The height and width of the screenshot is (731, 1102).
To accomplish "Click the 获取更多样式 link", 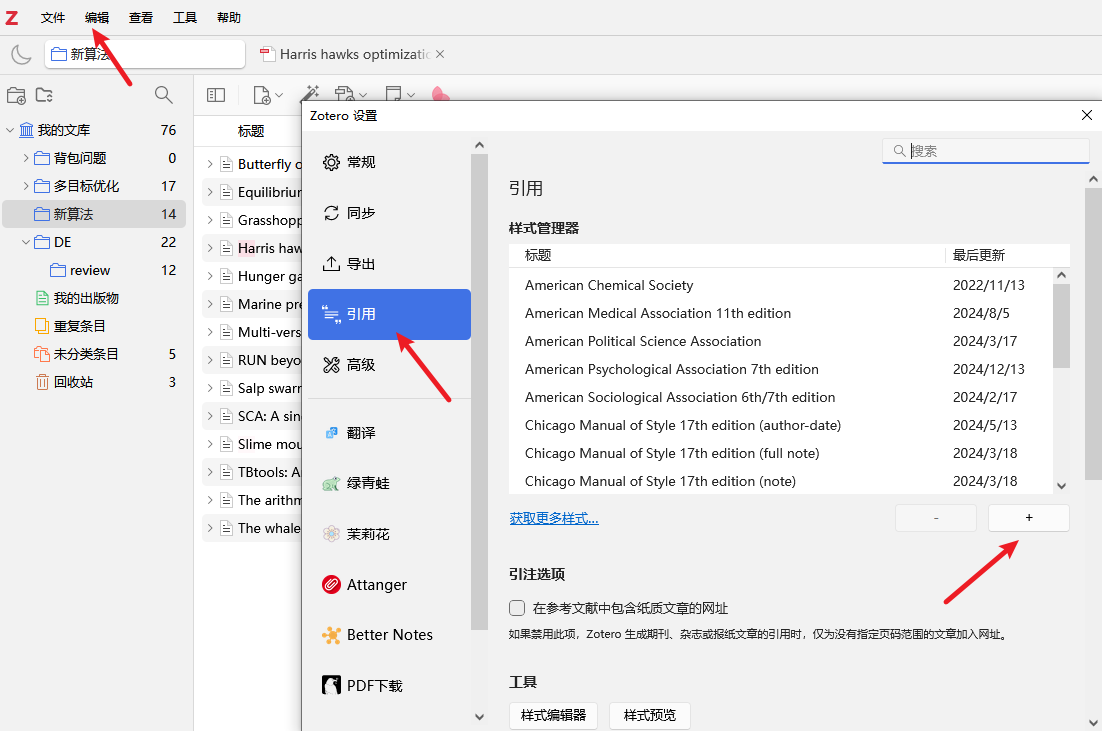I will pyautogui.click(x=554, y=519).
